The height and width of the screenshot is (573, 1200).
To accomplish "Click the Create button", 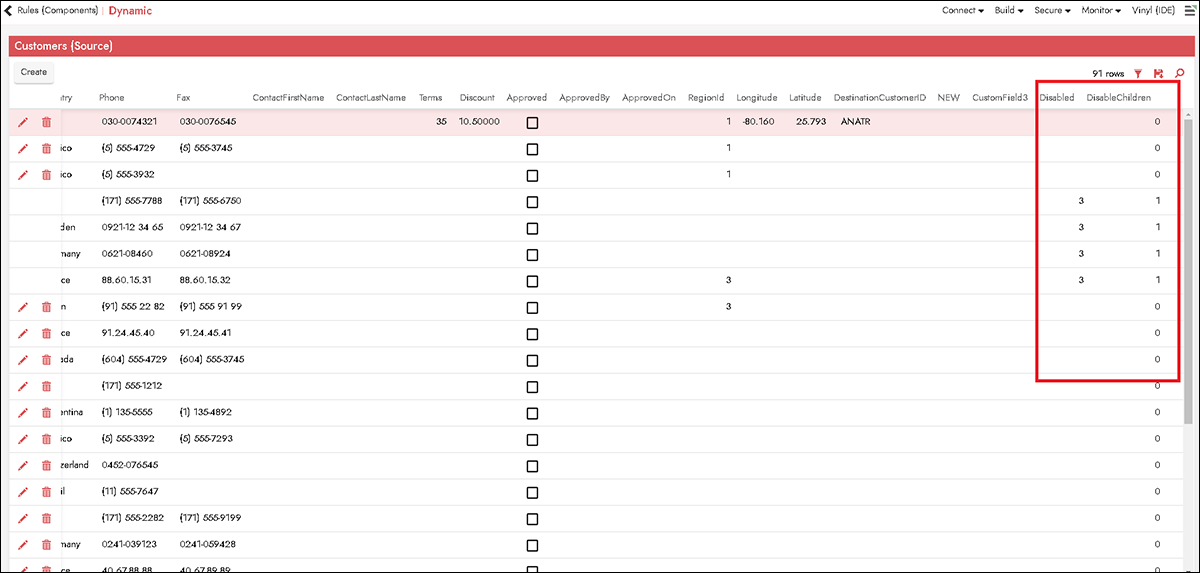I will [x=34, y=72].
